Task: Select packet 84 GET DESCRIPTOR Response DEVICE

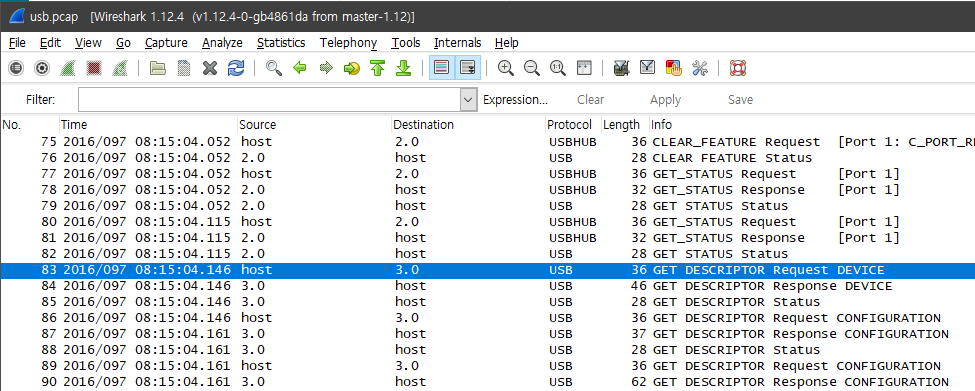Action: click(488, 286)
